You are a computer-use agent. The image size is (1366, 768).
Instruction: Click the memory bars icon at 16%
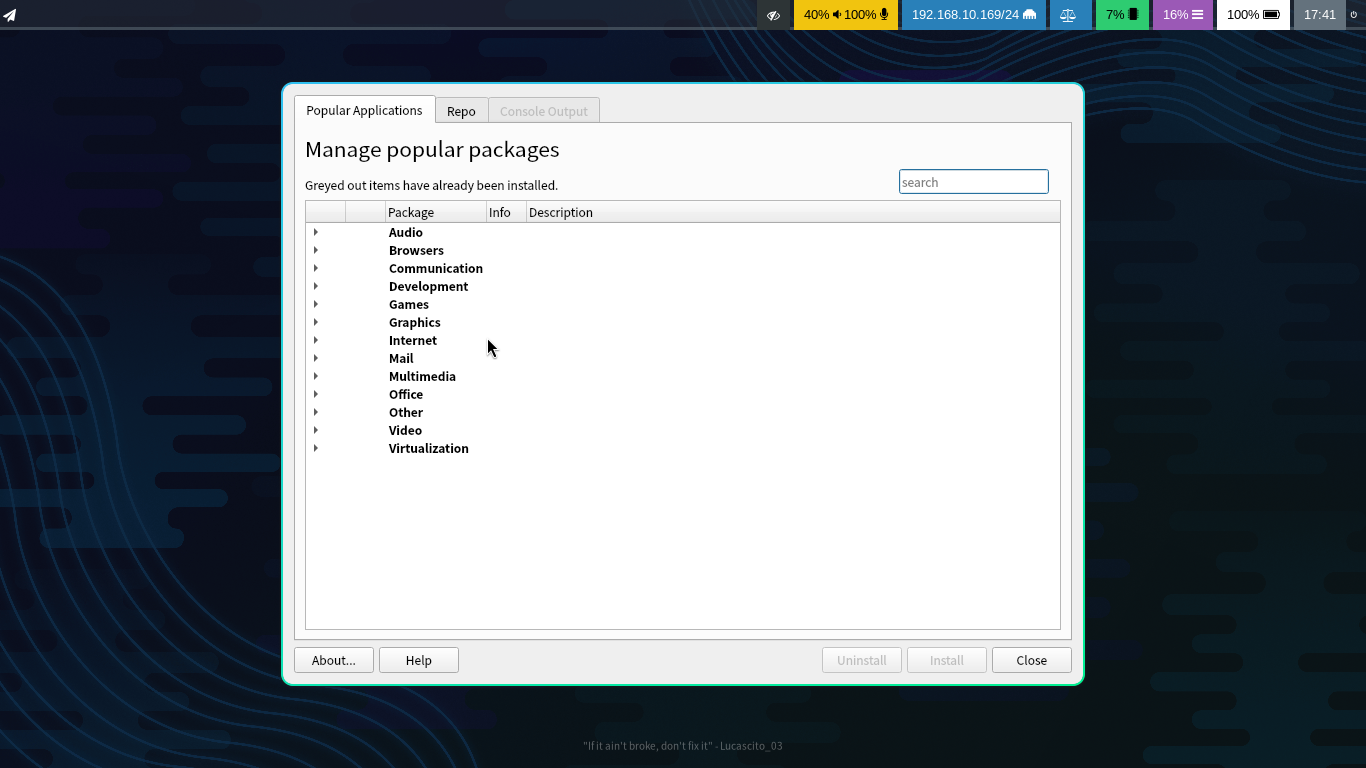pyautogui.click(x=1197, y=15)
